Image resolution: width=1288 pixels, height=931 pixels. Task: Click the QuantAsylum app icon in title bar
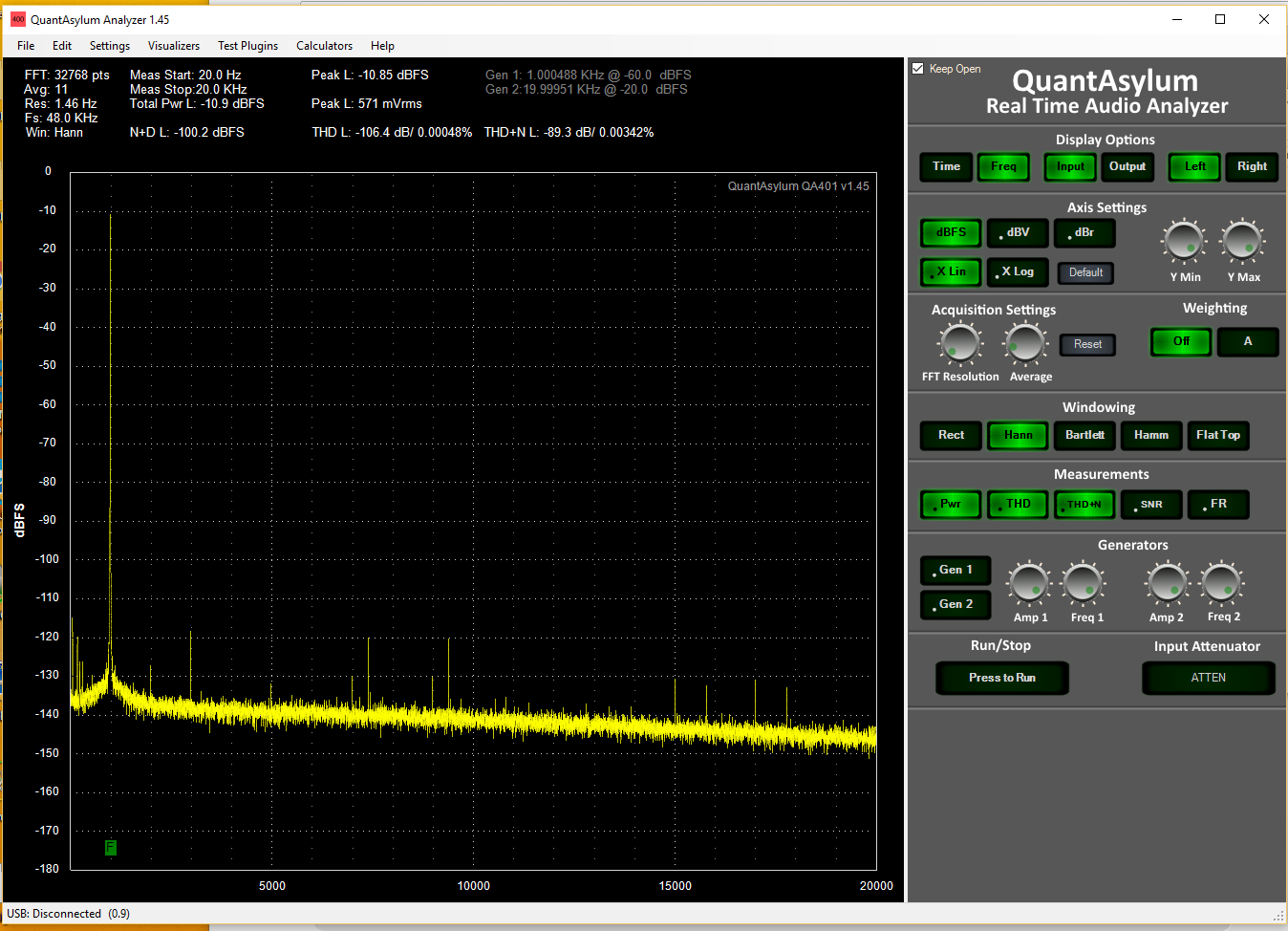coord(17,19)
